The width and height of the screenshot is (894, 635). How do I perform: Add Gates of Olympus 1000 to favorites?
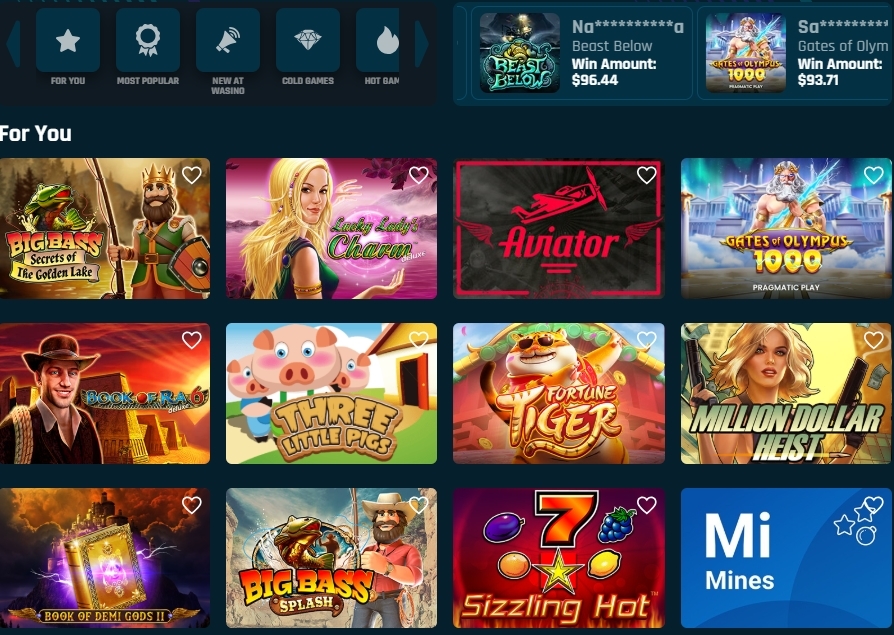click(x=873, y=175)
